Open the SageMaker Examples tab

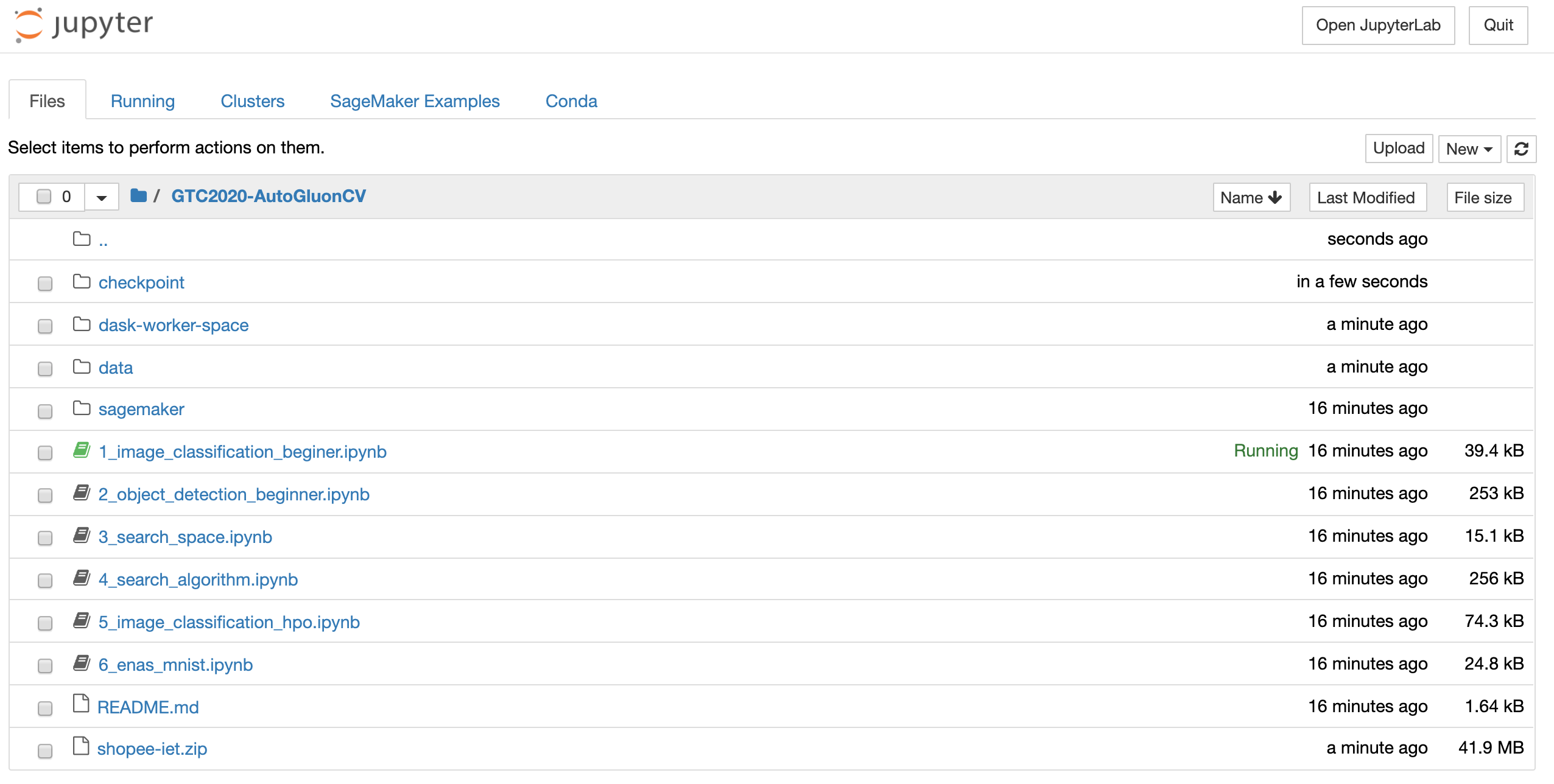pos(415,101)
